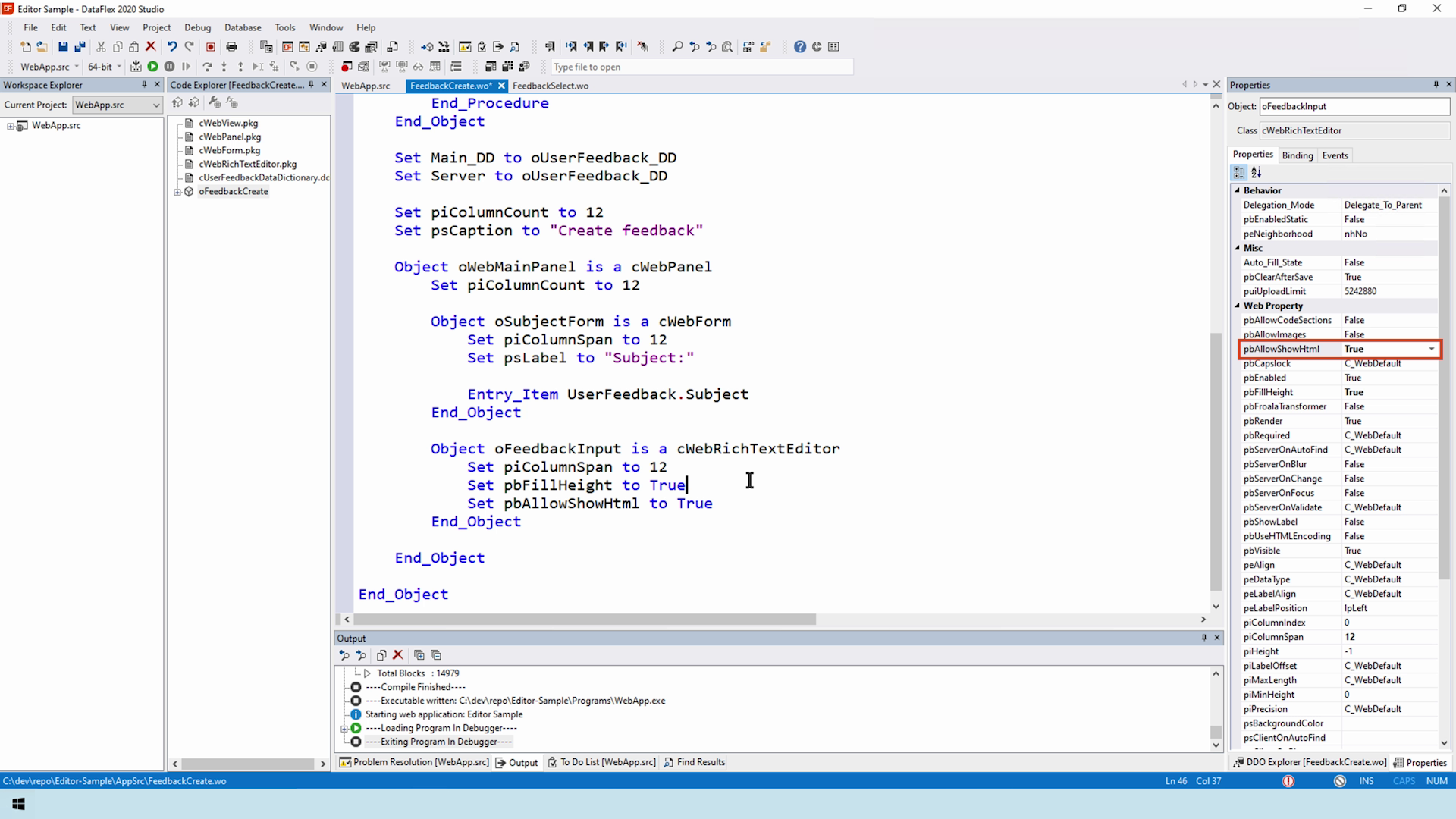Pin the Workspace Explorer panel

coord(144,85)
